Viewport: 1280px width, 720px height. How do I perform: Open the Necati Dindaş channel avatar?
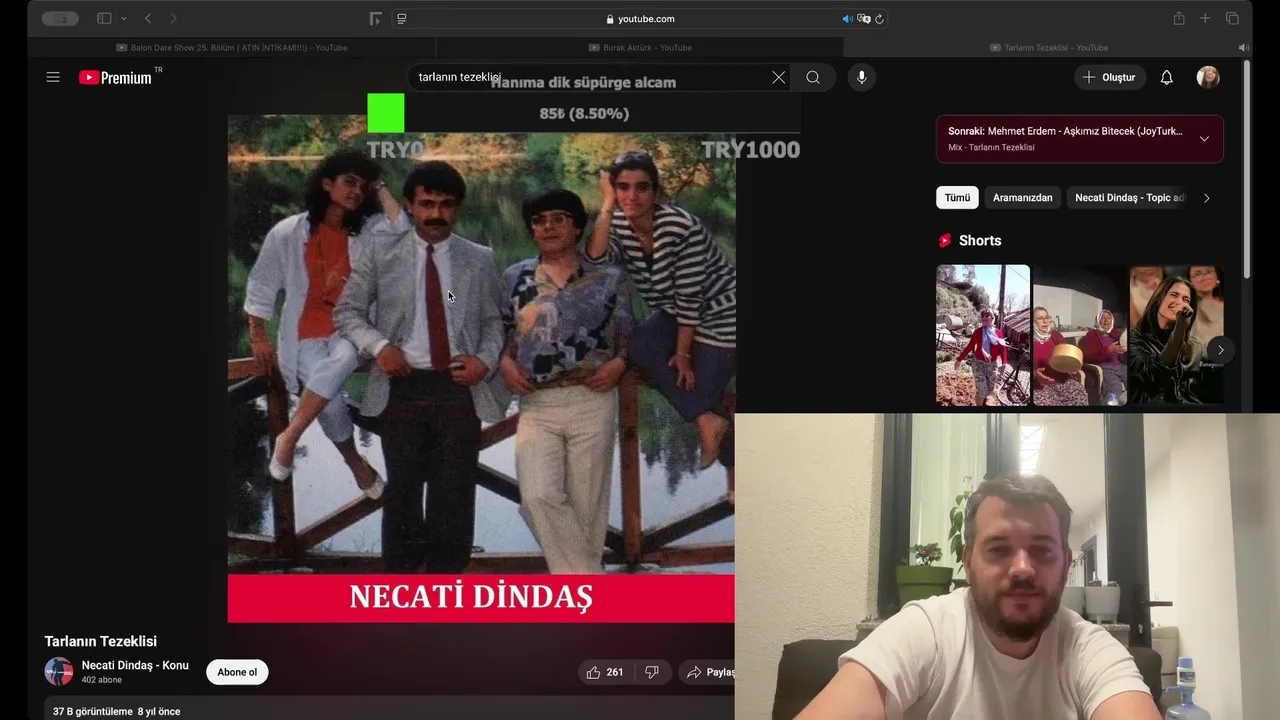click(x=59, y=671)
